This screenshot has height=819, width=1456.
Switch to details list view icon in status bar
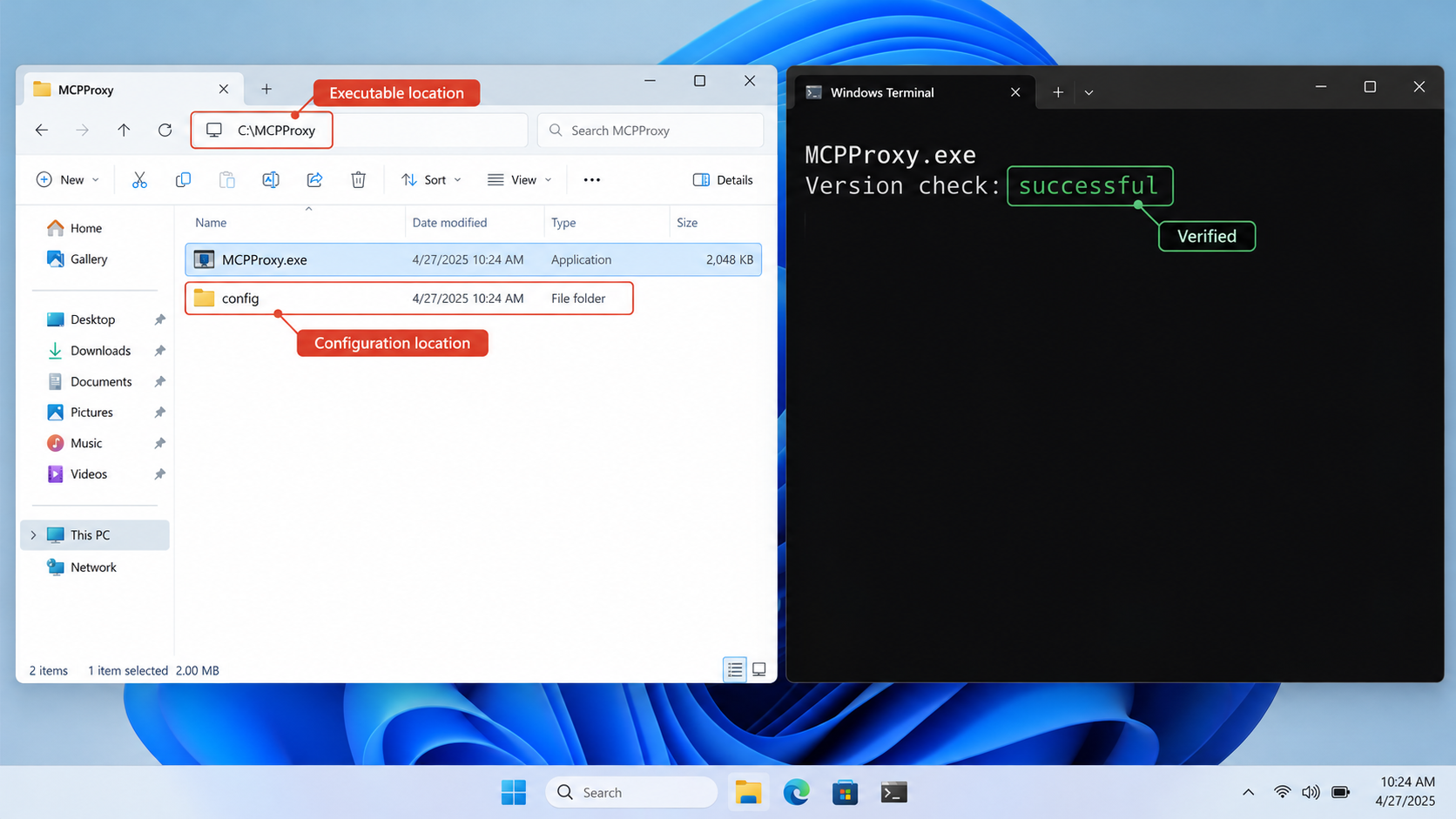point(735,669)
